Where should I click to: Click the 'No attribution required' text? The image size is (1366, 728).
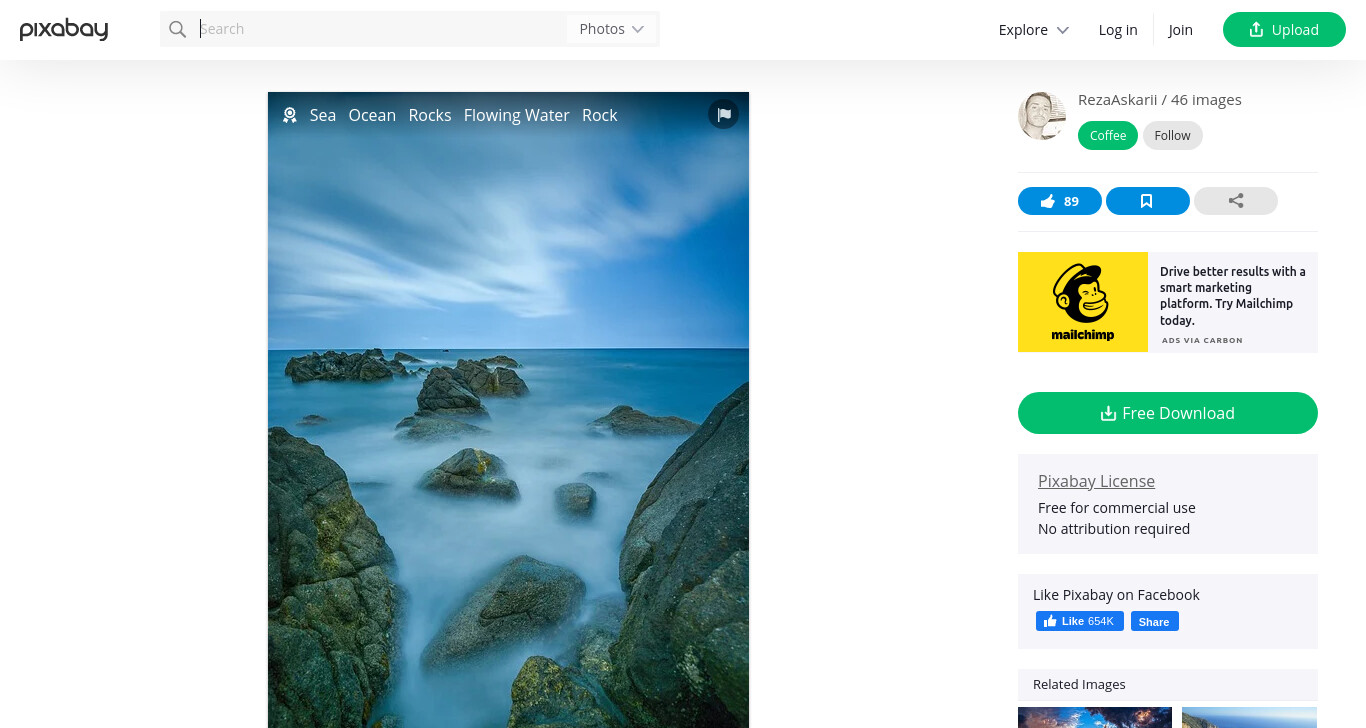[x=1114, y=529]
